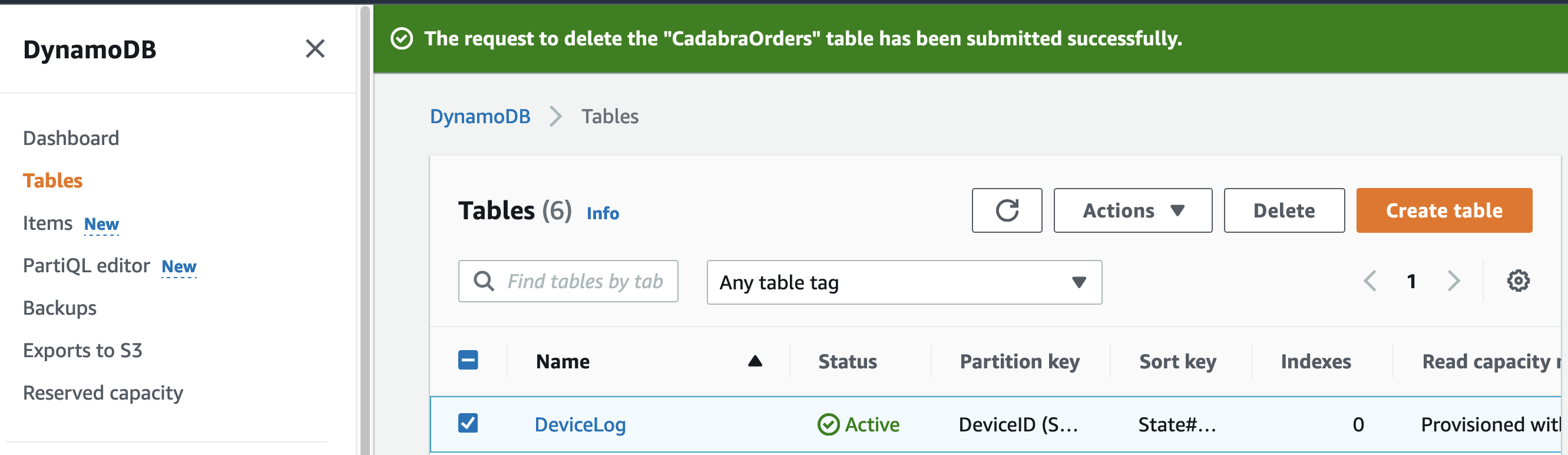Screen dimensions: 1568x455
Task: Click the refresh tables icon button
Action: click(x=1006, y=211)
